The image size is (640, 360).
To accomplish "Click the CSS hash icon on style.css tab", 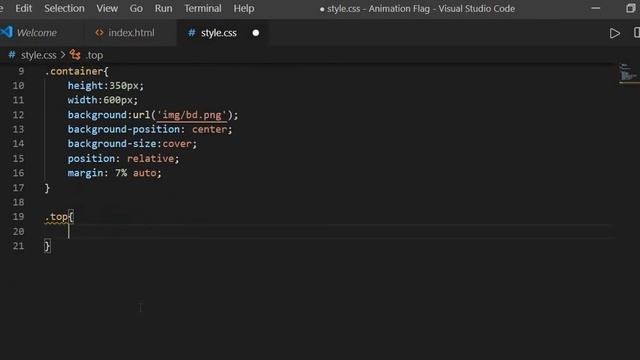I will point(191,33).
